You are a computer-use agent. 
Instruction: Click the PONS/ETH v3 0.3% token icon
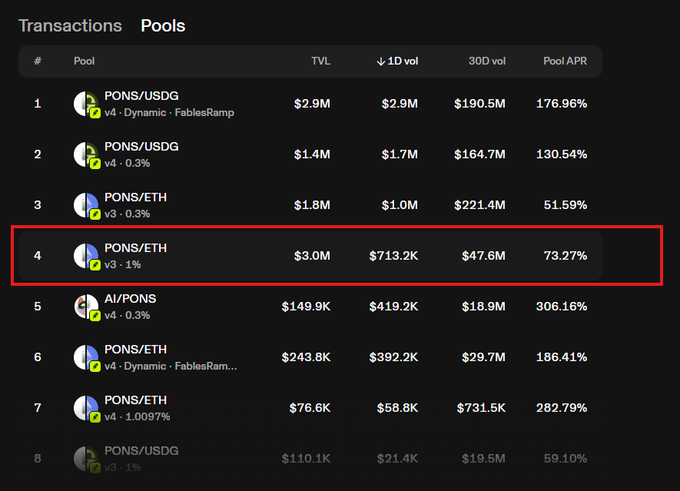[x=87, y=206]
